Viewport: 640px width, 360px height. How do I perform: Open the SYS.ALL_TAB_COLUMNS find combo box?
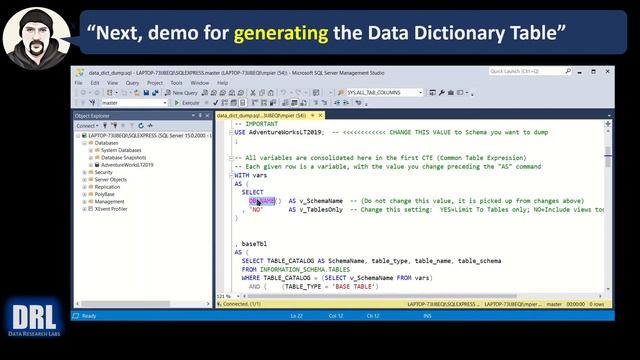(420, 93)
